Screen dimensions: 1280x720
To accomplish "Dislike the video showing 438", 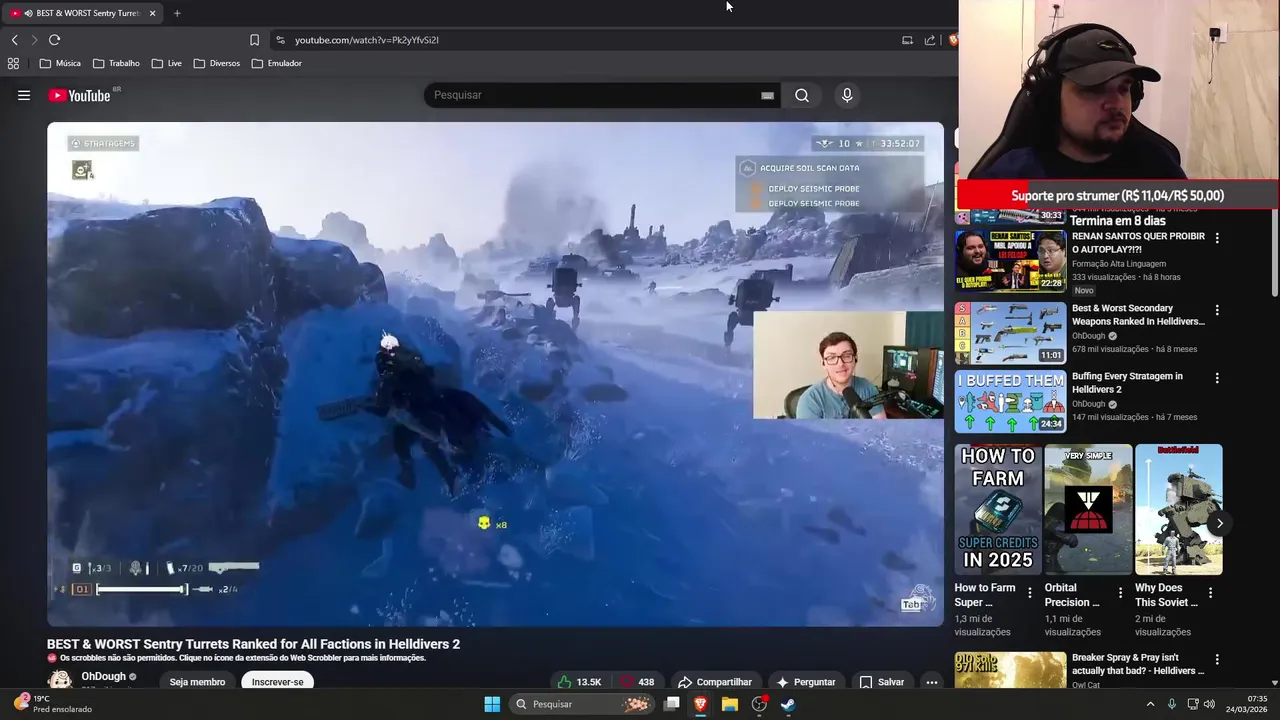I will (x=636, y=682).
